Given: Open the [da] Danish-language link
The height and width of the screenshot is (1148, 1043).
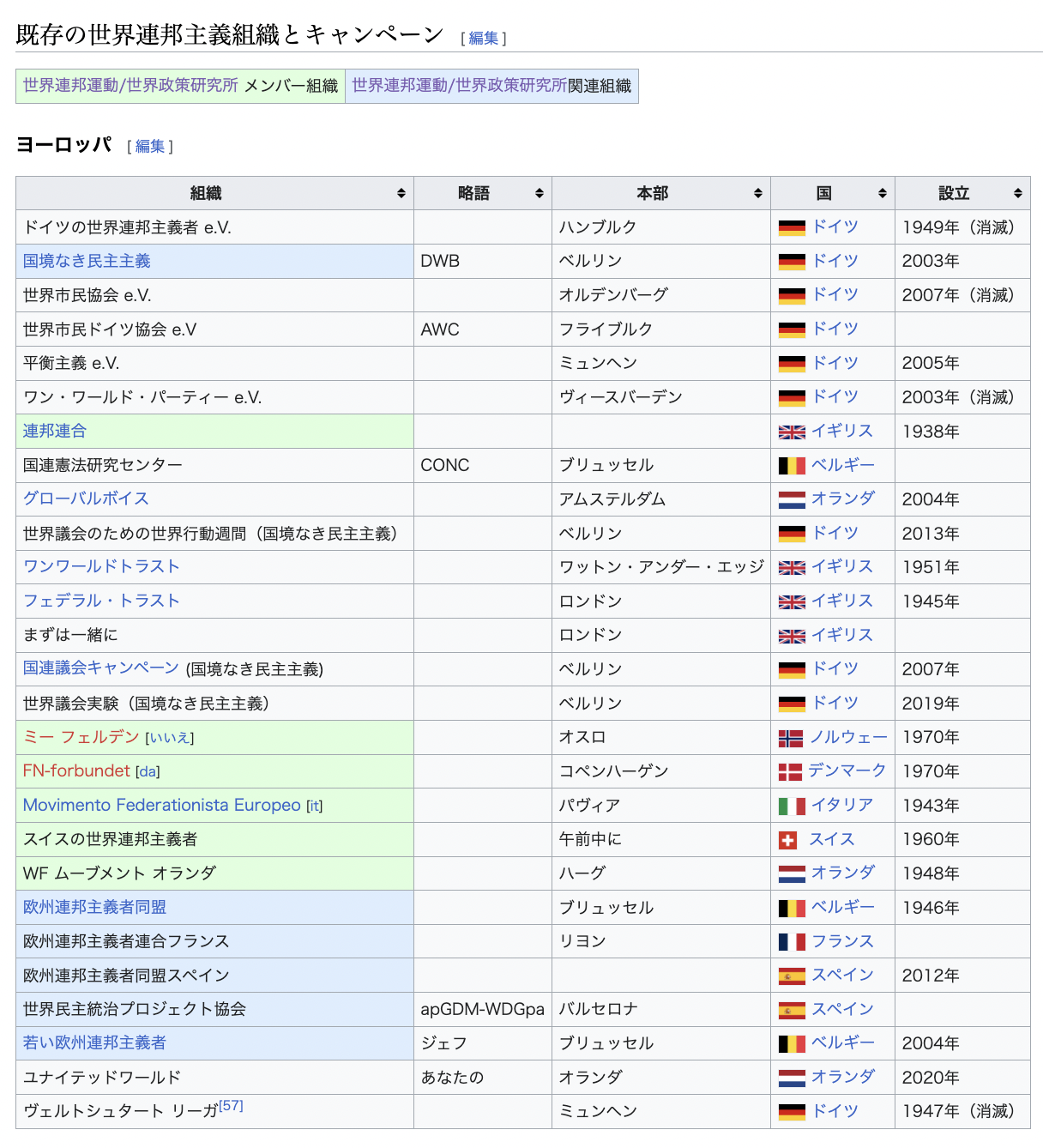Looking at the screenshot, I should pyautogui.click(x=148, y=772).
